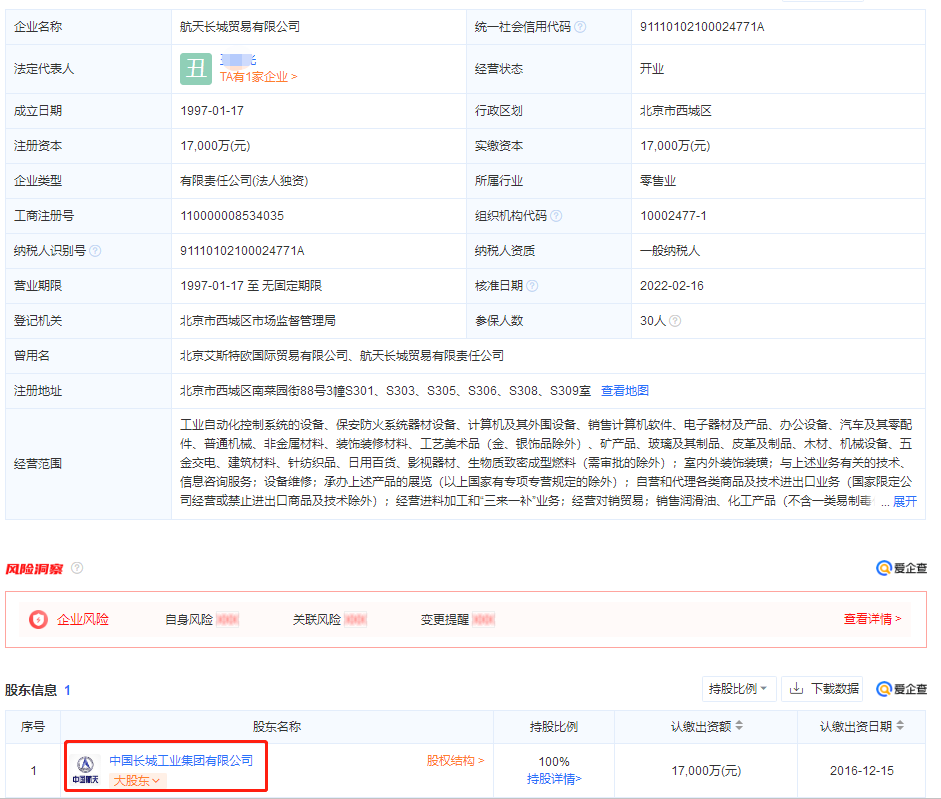Open shareholder 中国长城工业集团有限公司 link
The width and height of the screenshot is (941, 799).
tap(181, 761)
